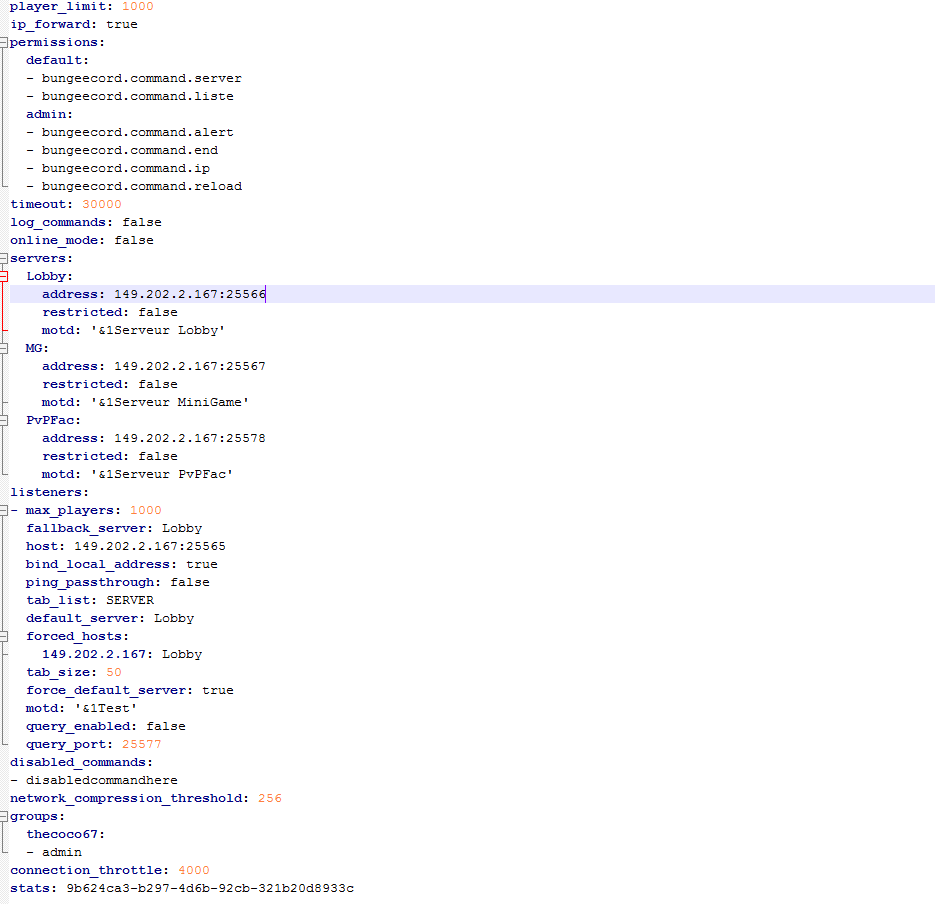Click the motd '&1Test' value
This screenshot has width=935, height=904.
106,708
